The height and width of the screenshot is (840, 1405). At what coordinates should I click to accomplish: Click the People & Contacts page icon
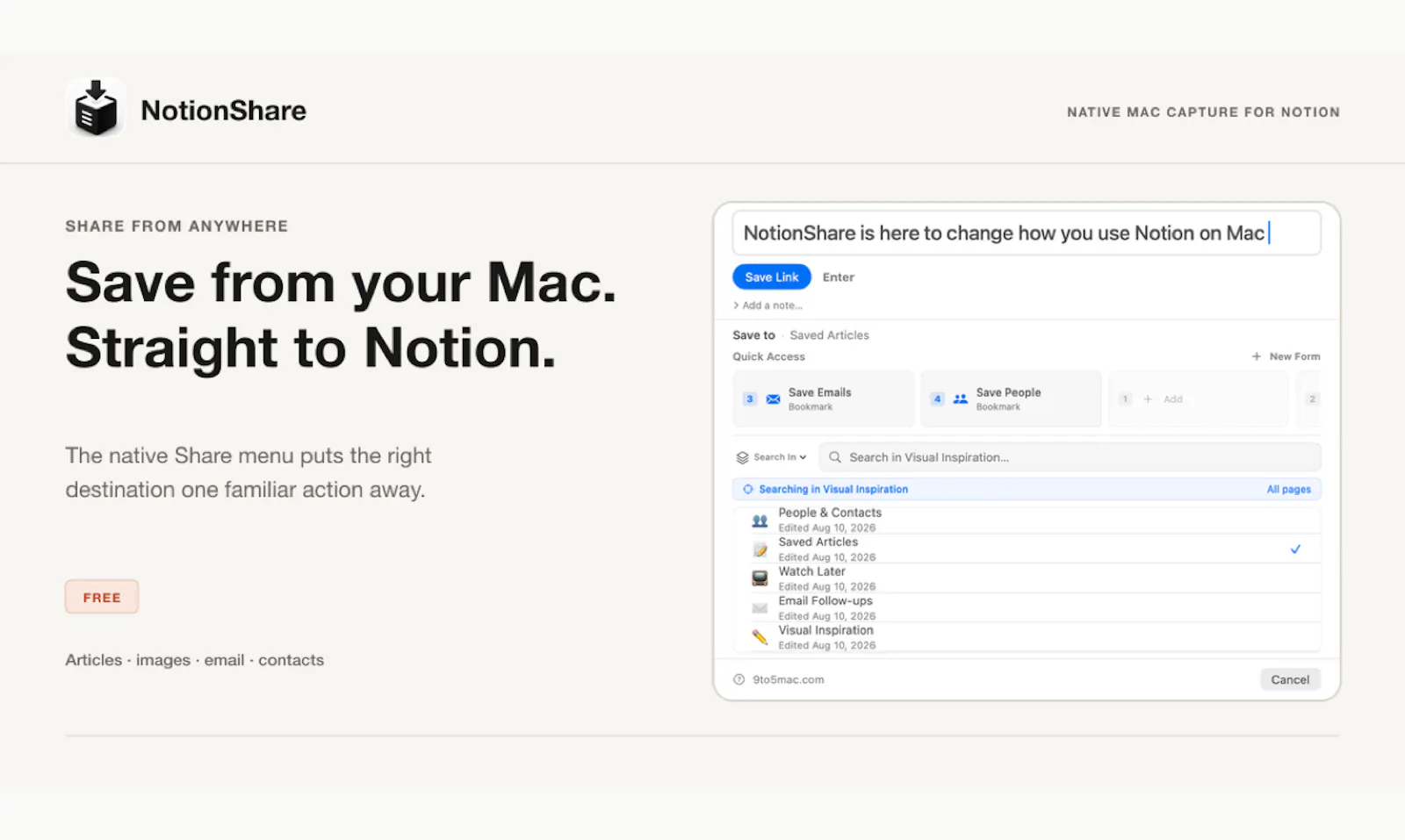pos(760,521)
